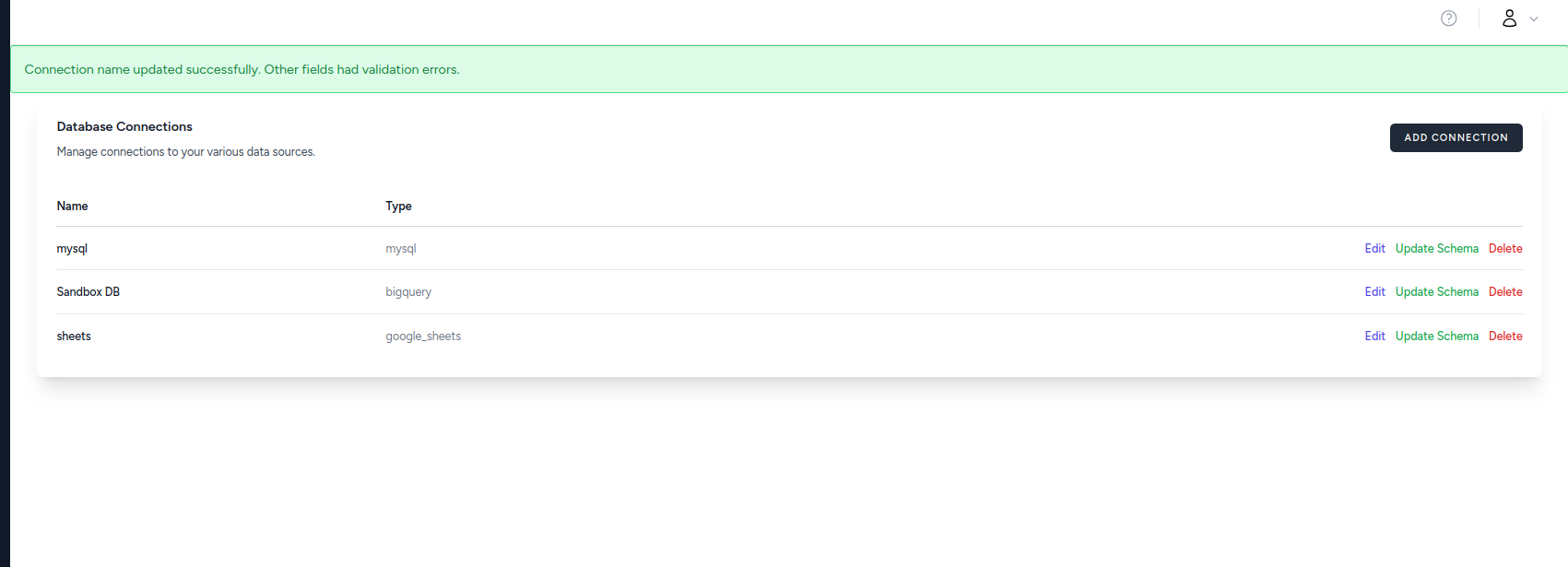The width and height of the screenshot is (1568, 567).
Task: Open the user account profile icon
Action: pyautogui.click(x=1509, y=18)
